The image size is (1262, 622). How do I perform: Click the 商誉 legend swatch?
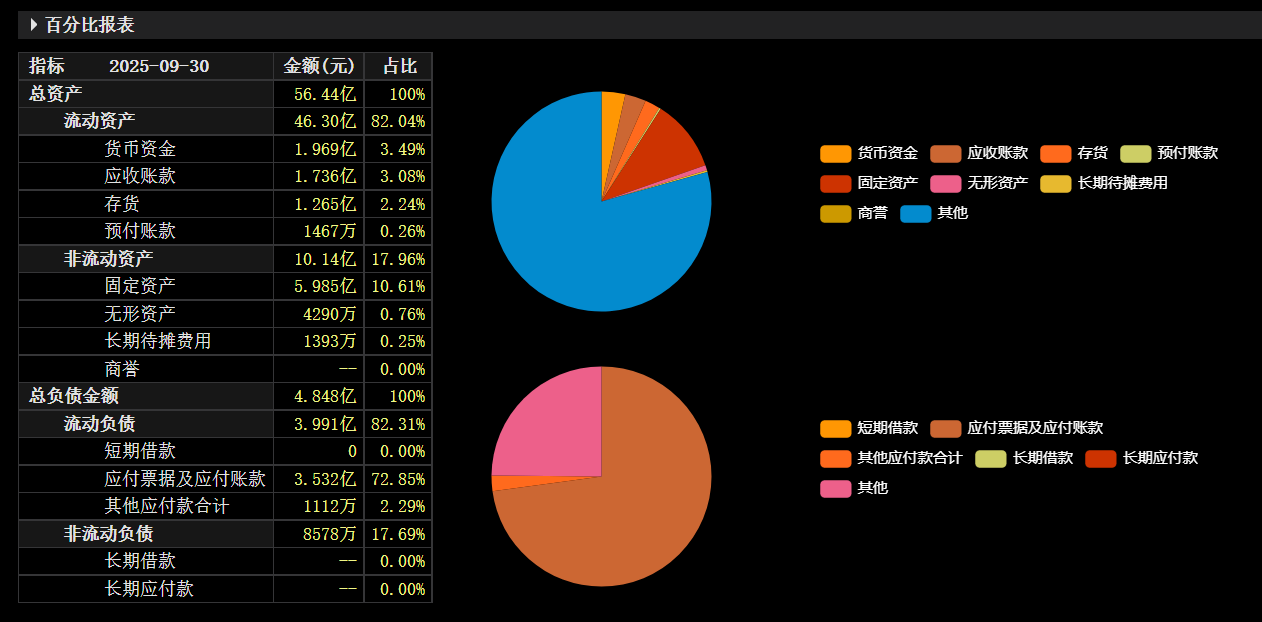pos(836,213)
